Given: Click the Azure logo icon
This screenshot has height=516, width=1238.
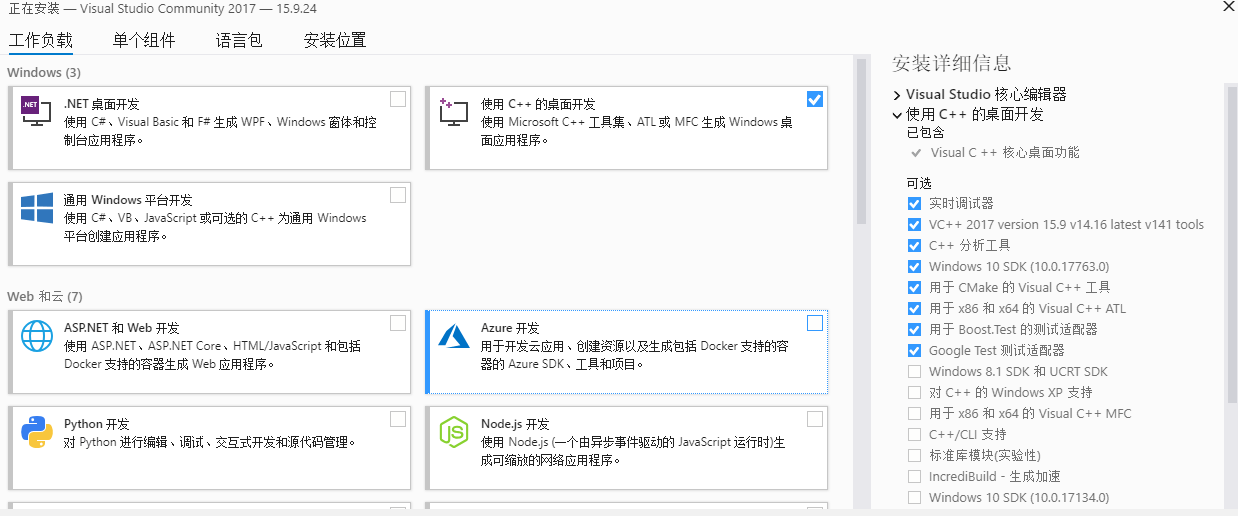Looking at the screenshot, I should [454, 337].
